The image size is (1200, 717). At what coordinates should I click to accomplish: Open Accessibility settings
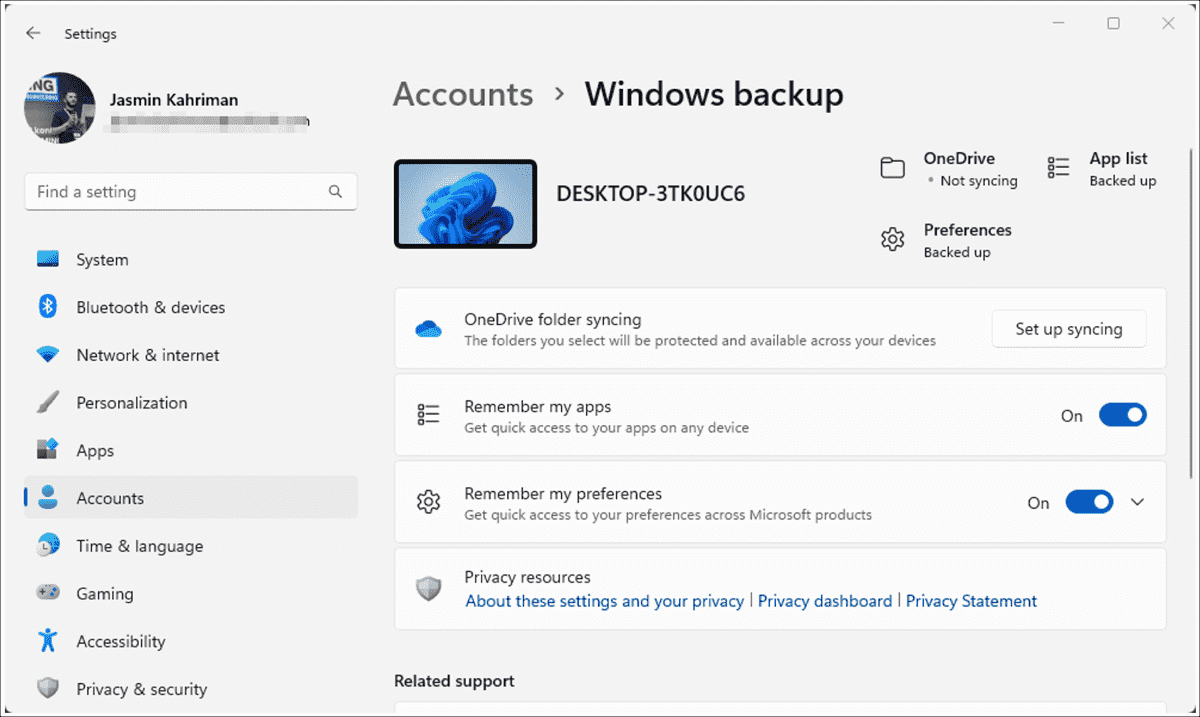[x=191, y=641]
